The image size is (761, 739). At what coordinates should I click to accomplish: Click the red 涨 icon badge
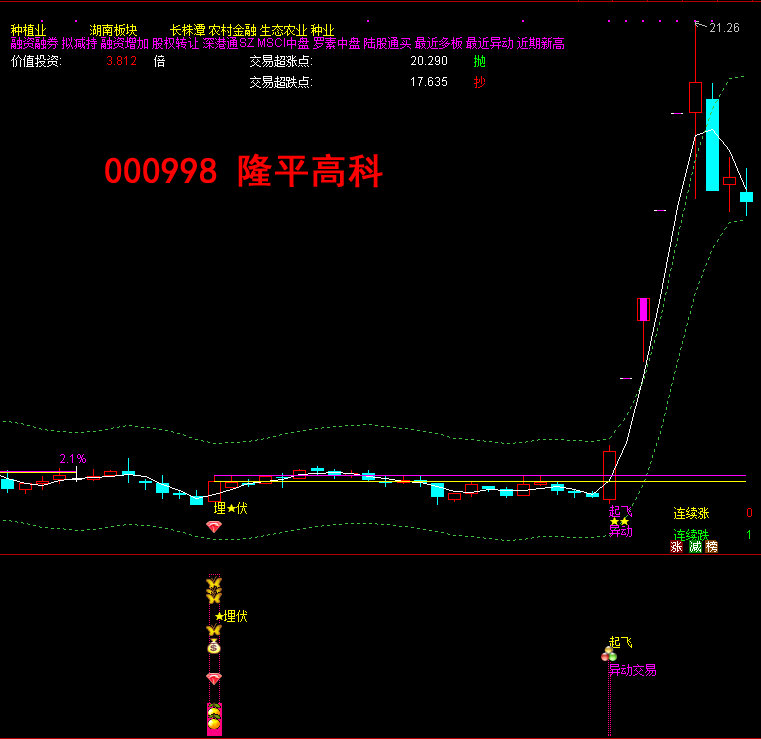coord(676,546)
